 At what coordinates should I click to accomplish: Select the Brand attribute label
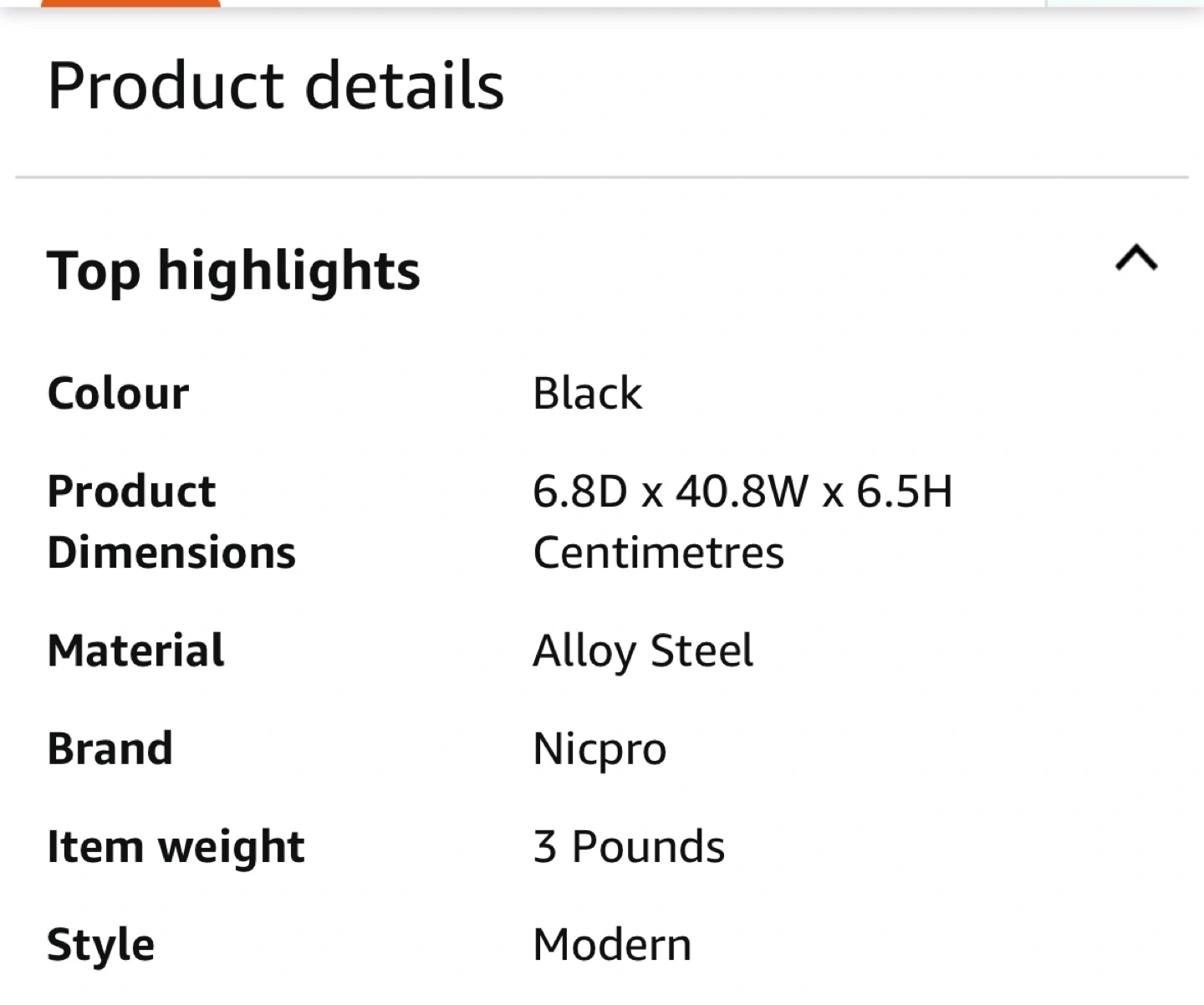pos(110,748)
